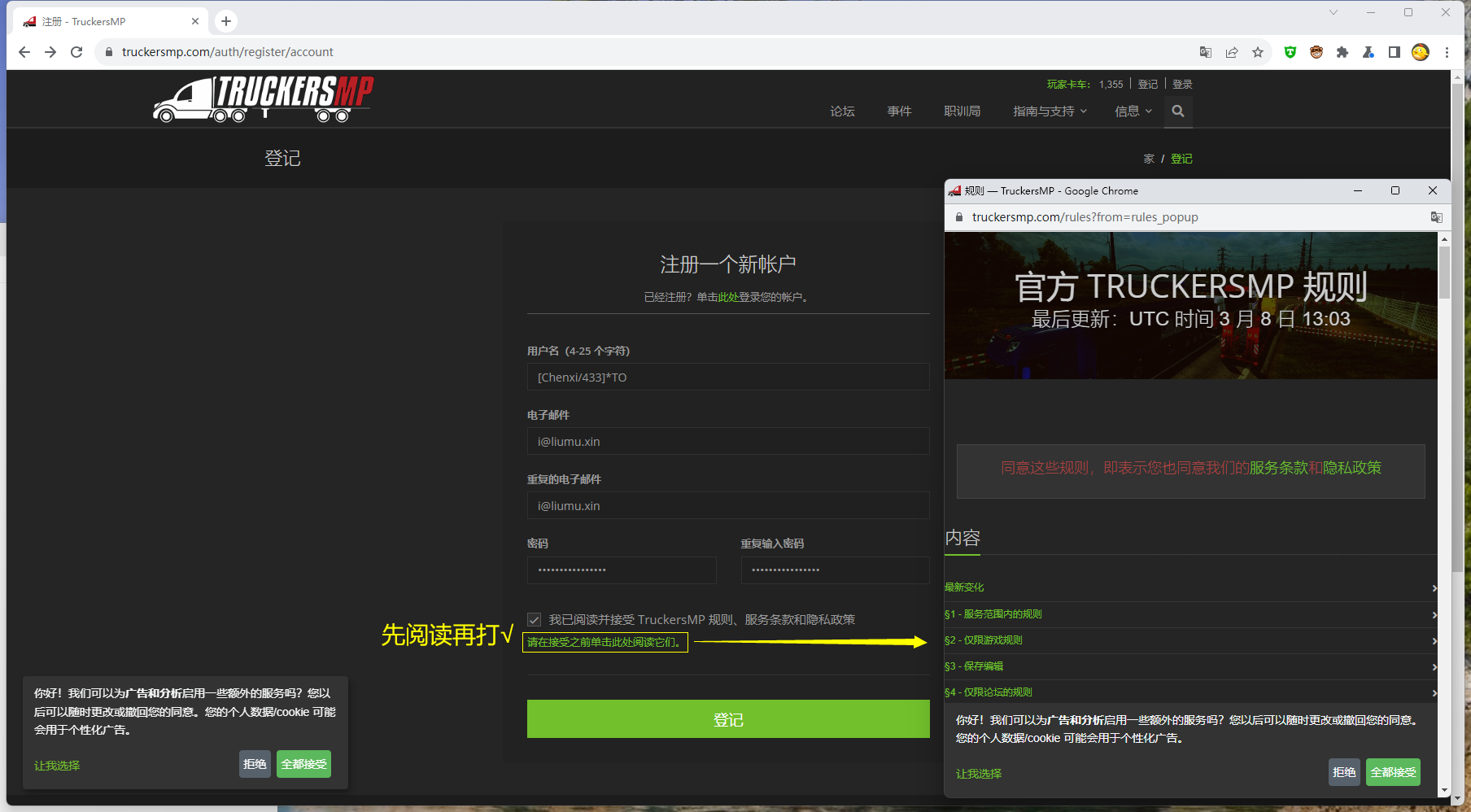Click the rules popup vertical scrollbar thumb
Image resolution: width=1471 pixels, height=812 pixels.
coord(1444,273)
